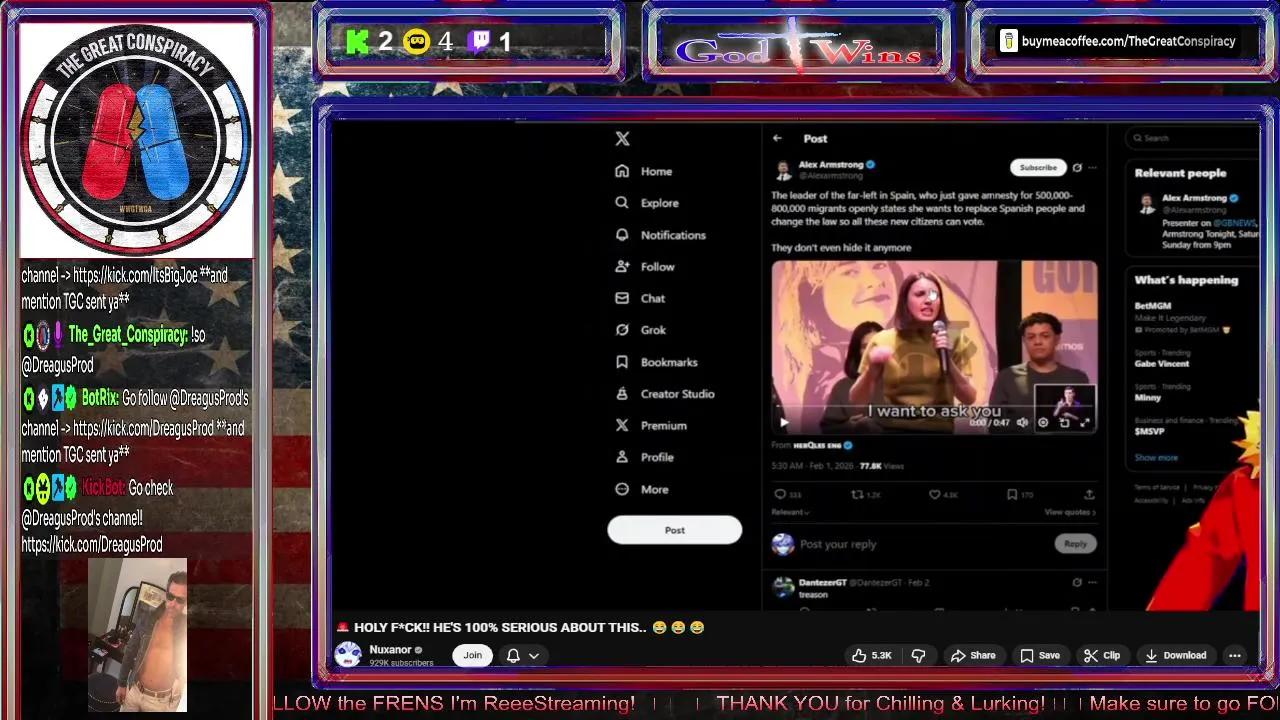Click the reply comment icon on post
The image size is (1280, 720).
pyautogui.click(x=780, y=494)
